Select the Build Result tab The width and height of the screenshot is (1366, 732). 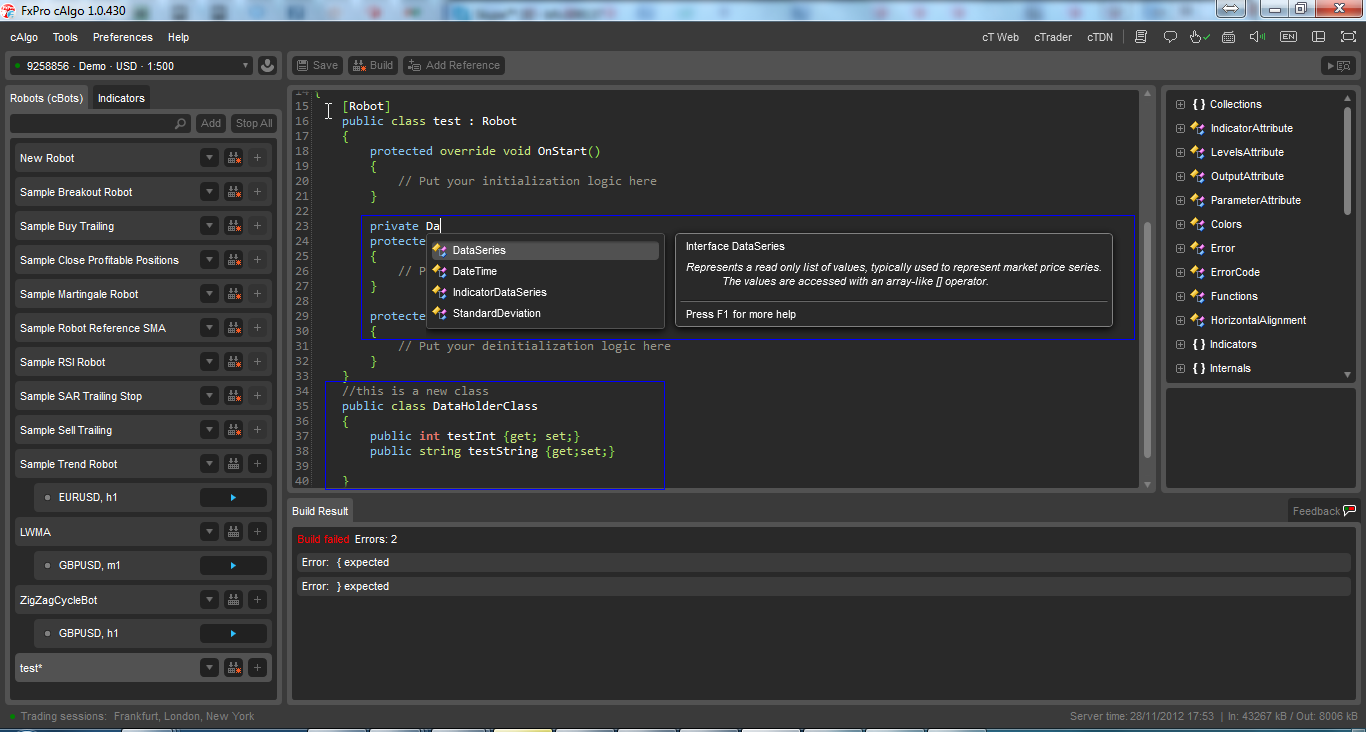click(320, 511)
